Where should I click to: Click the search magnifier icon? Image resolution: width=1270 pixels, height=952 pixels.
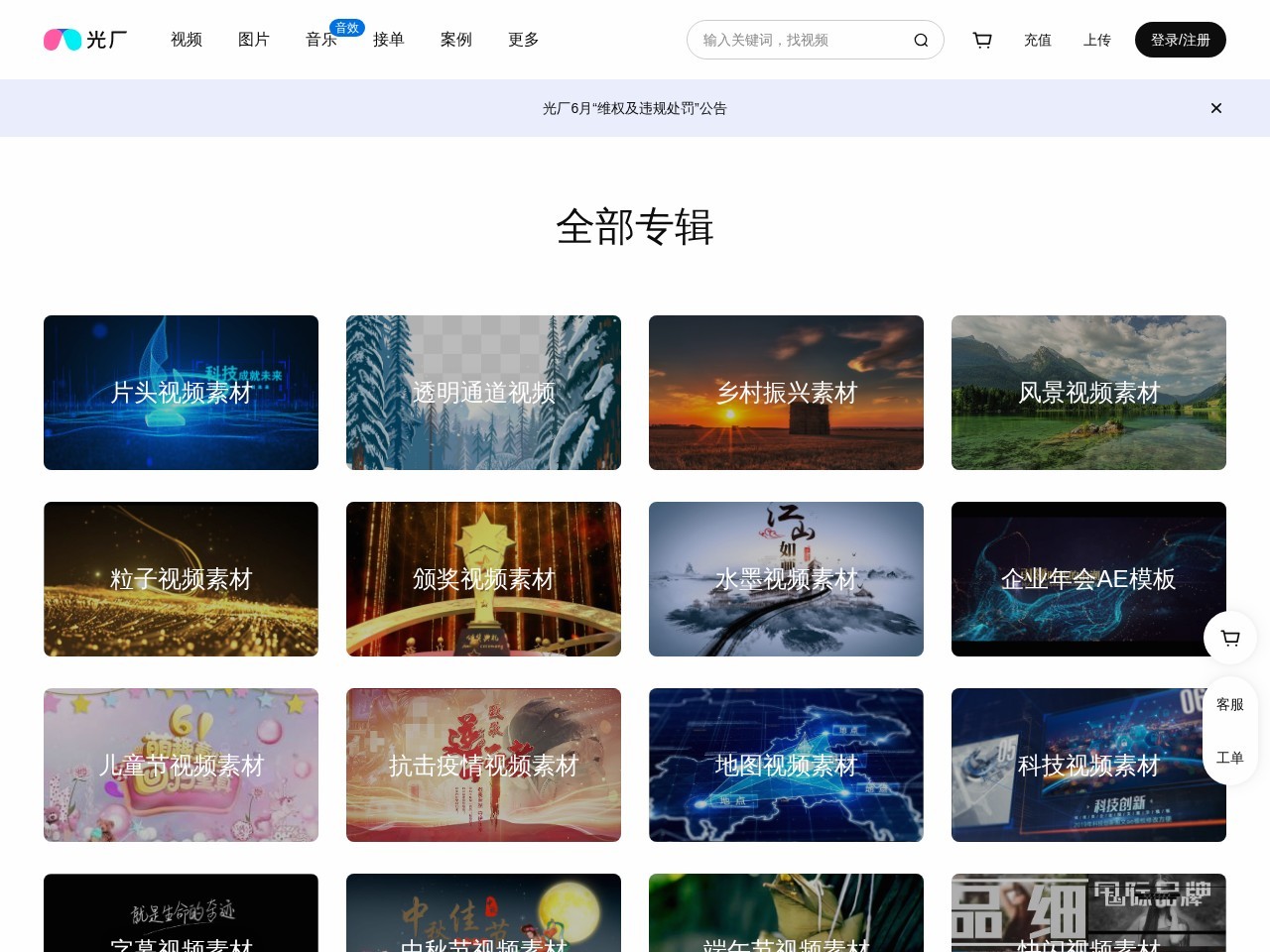point(921,40)
